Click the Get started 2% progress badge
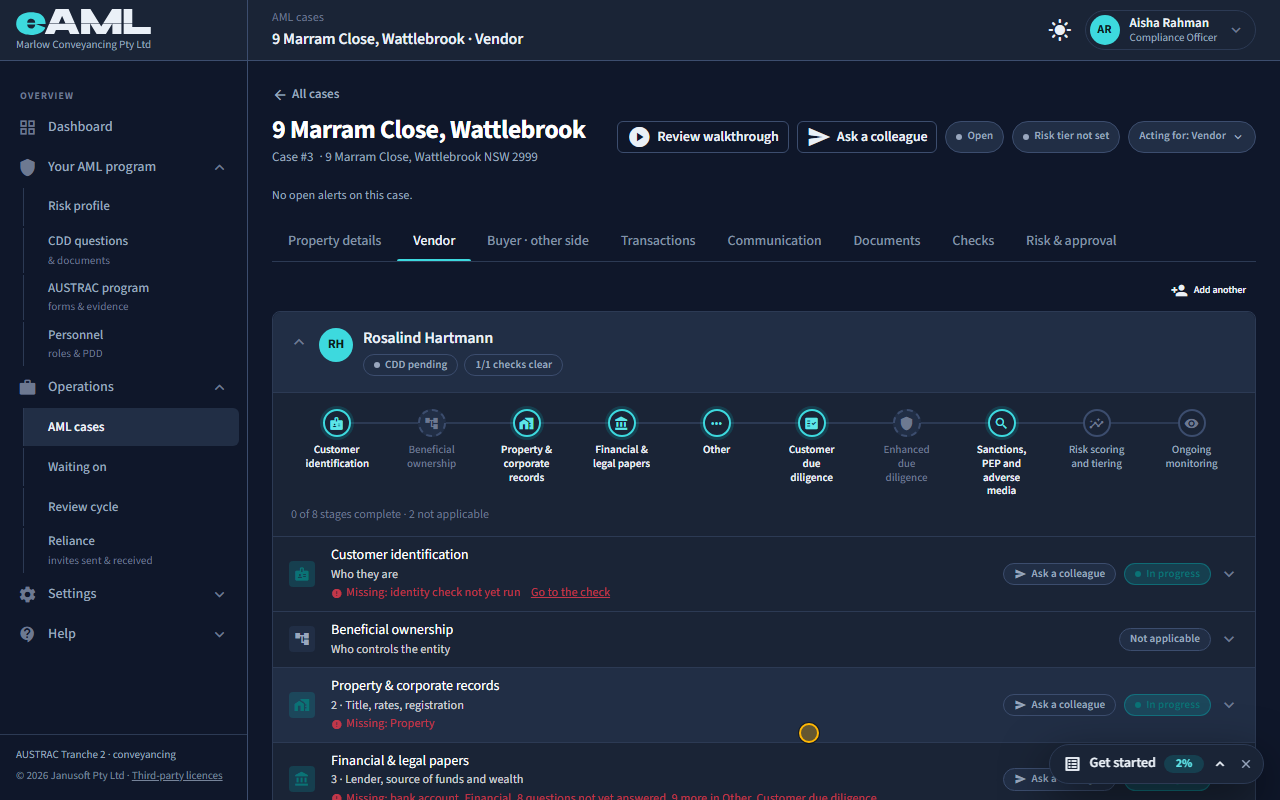 (x=1184, y=763)
